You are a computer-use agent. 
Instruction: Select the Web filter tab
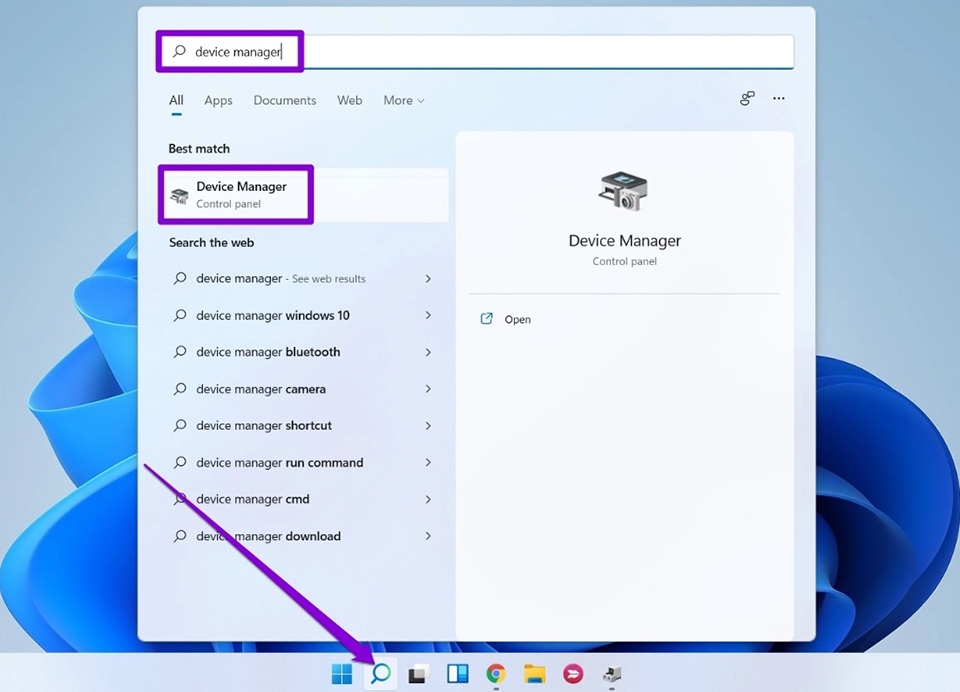click(x=349, y=100)
